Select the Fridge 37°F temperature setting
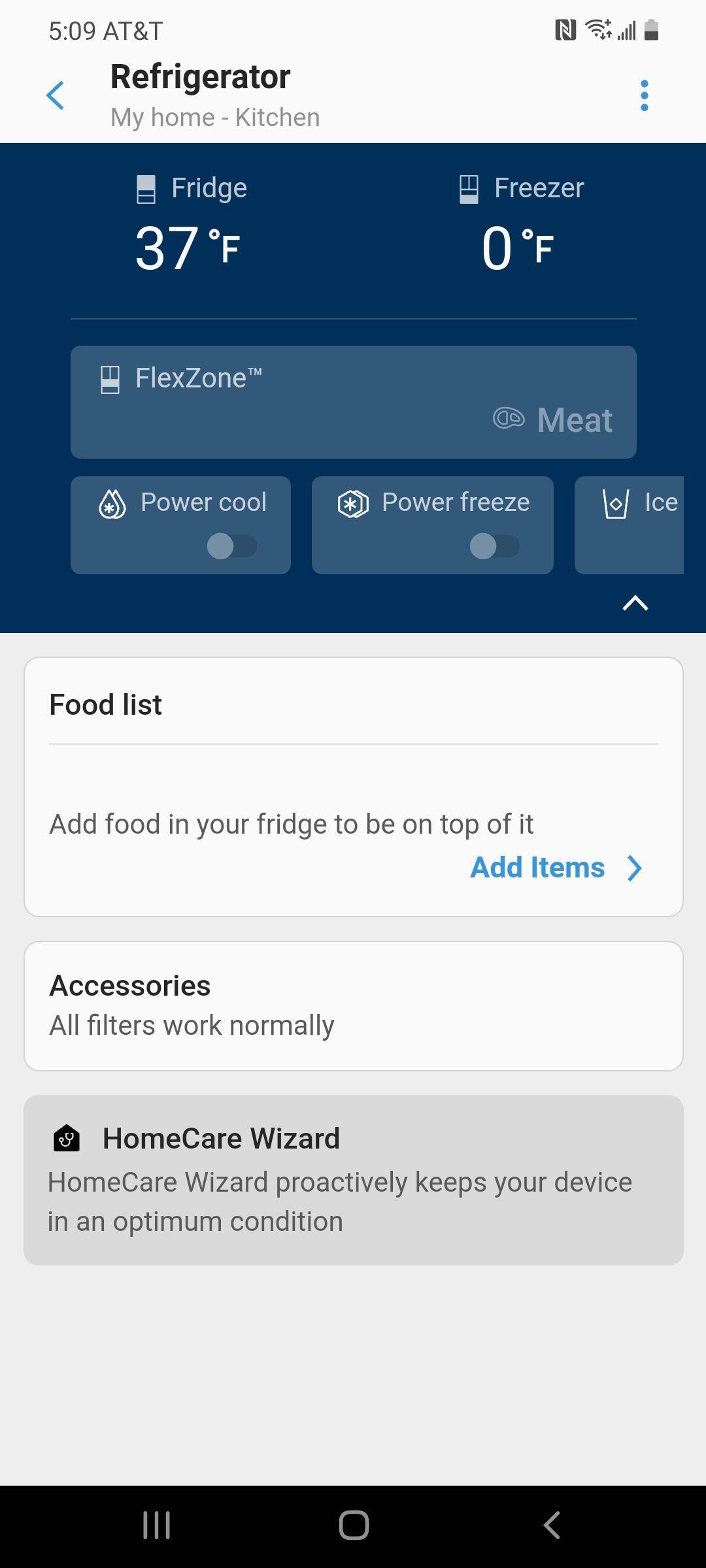The height and width of the screenshot is (1568, 706). tap(188, 248)
